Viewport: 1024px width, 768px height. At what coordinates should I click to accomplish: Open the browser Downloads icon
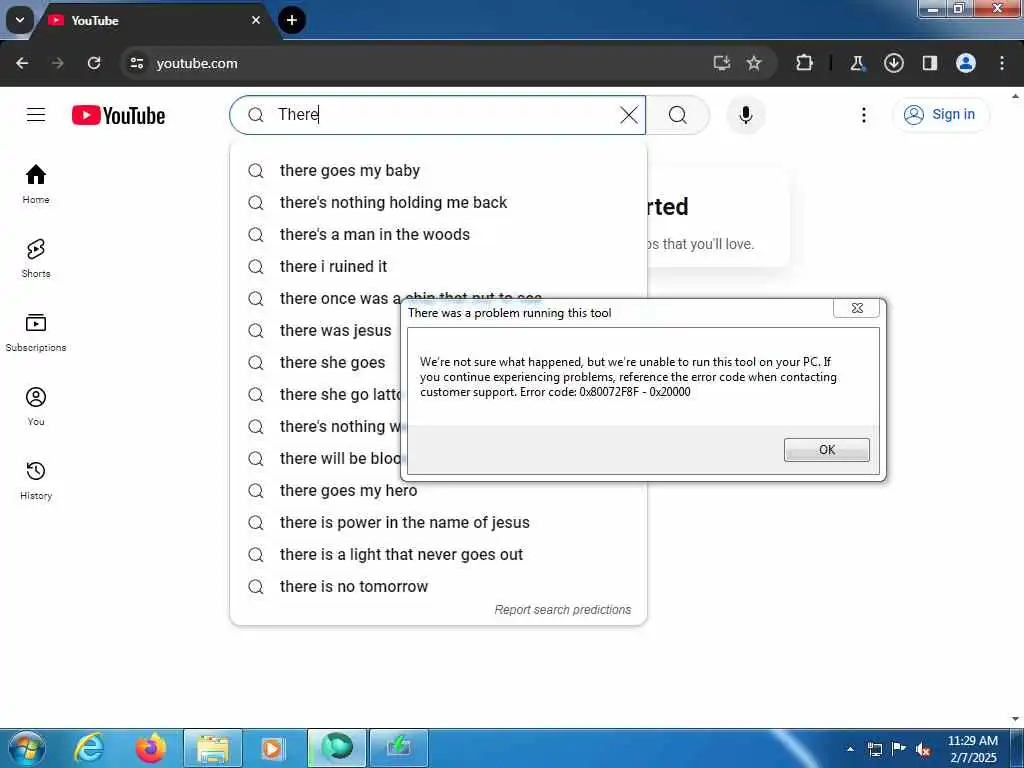tap(894, 63)
